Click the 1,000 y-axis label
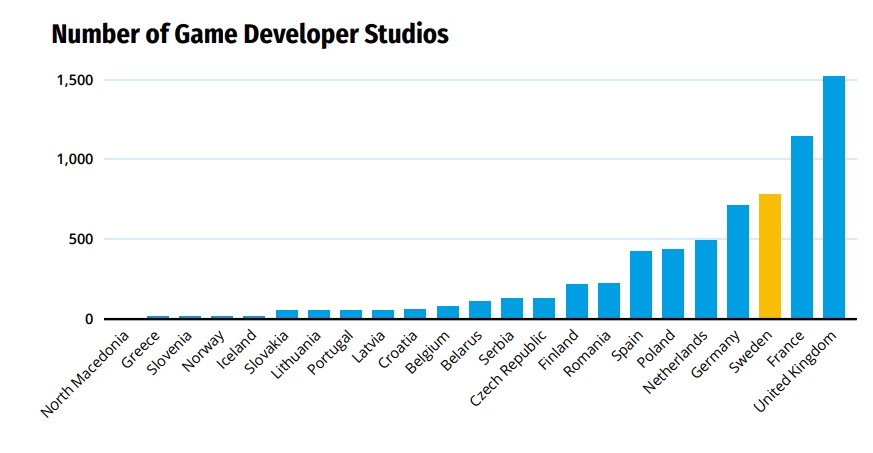 [75, 160]
